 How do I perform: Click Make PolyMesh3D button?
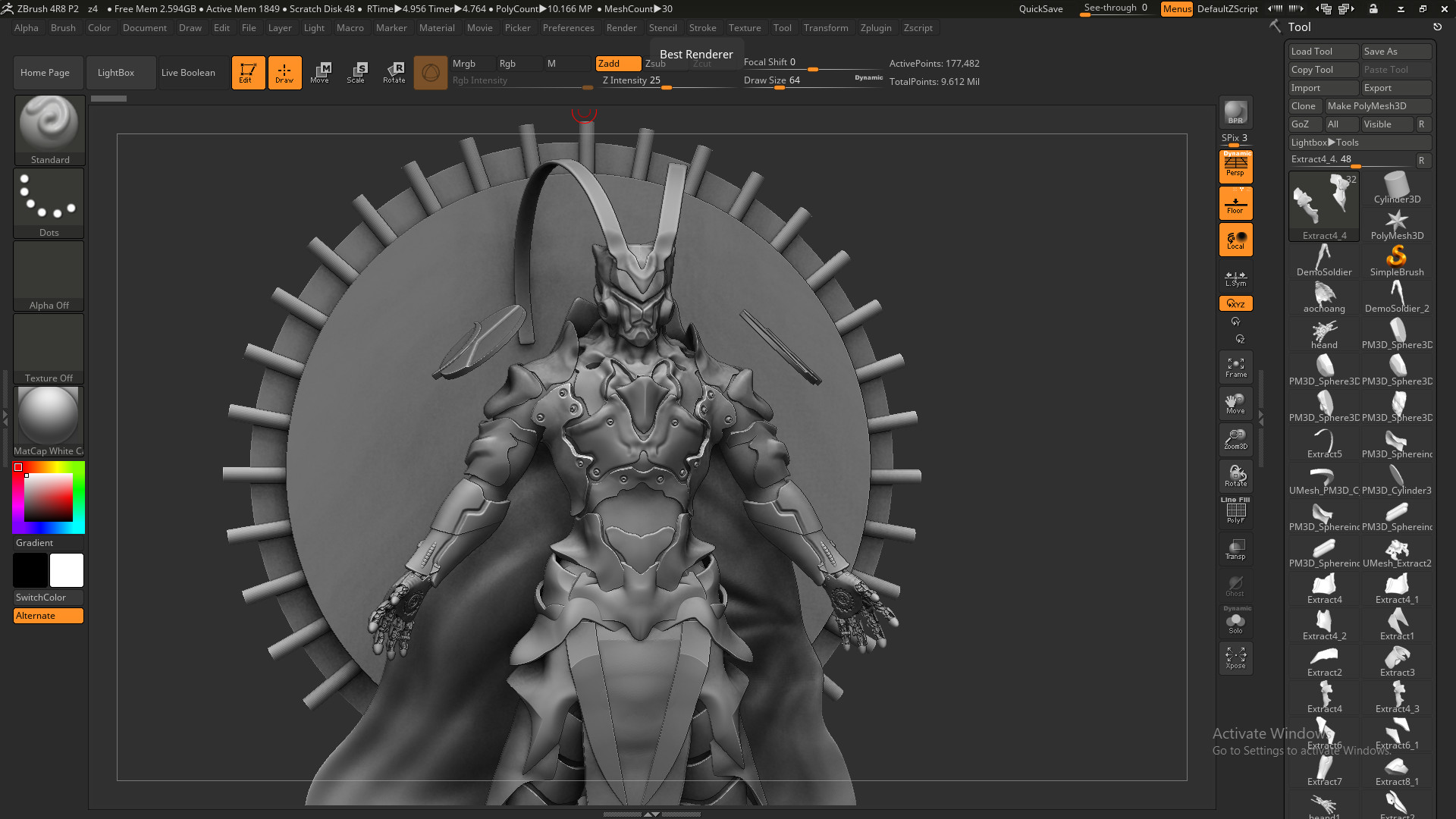pyautogui.click(x=1377, y=106)
